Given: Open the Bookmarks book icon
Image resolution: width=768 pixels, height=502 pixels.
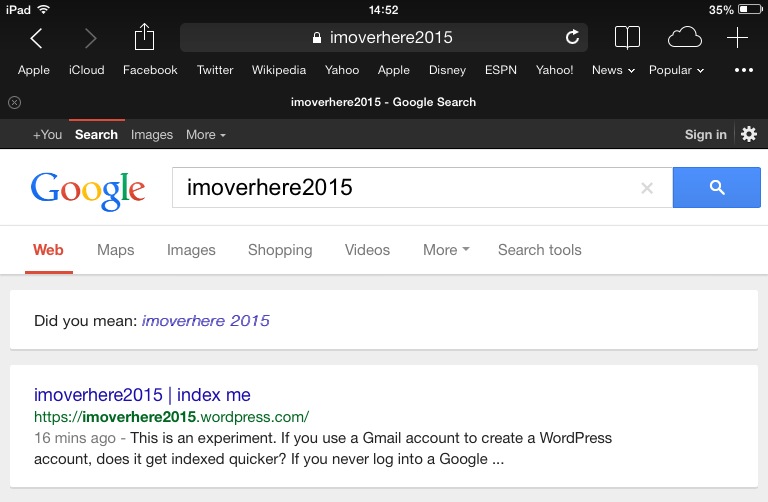Looking at the screenshot, I should 627,38.
